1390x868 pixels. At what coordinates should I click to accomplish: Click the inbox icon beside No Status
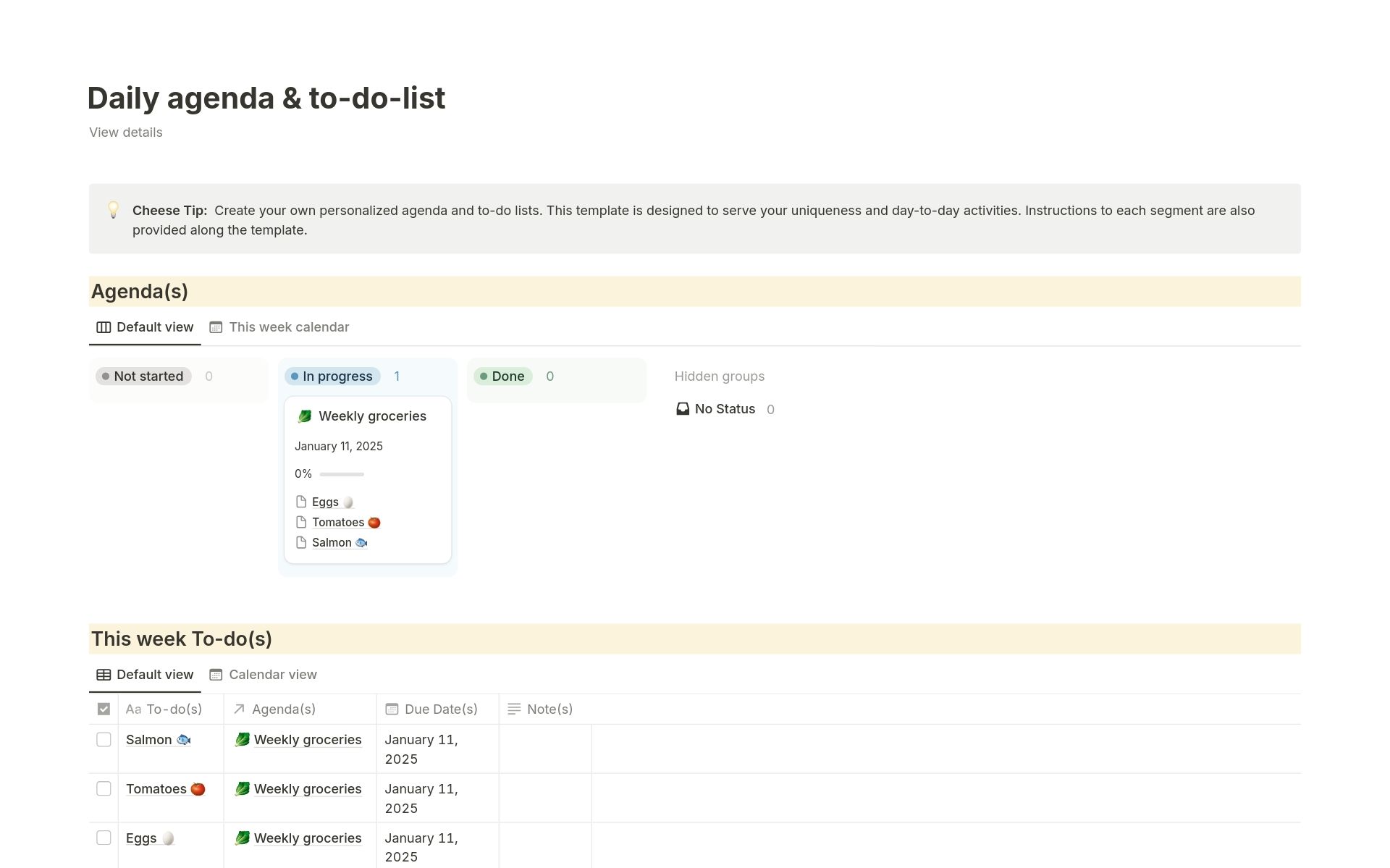(x=682, y=408)
